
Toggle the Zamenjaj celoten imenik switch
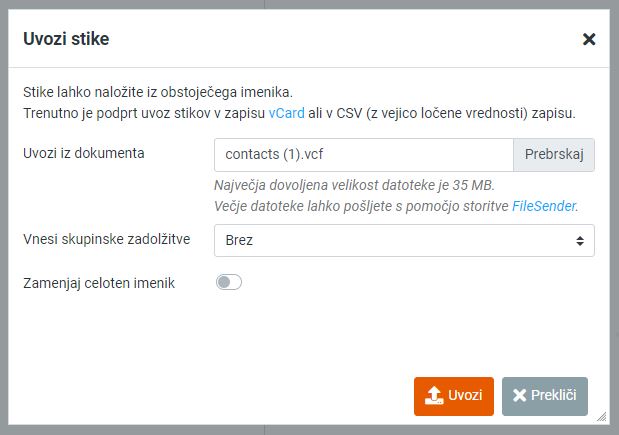[x=229, y=282]
